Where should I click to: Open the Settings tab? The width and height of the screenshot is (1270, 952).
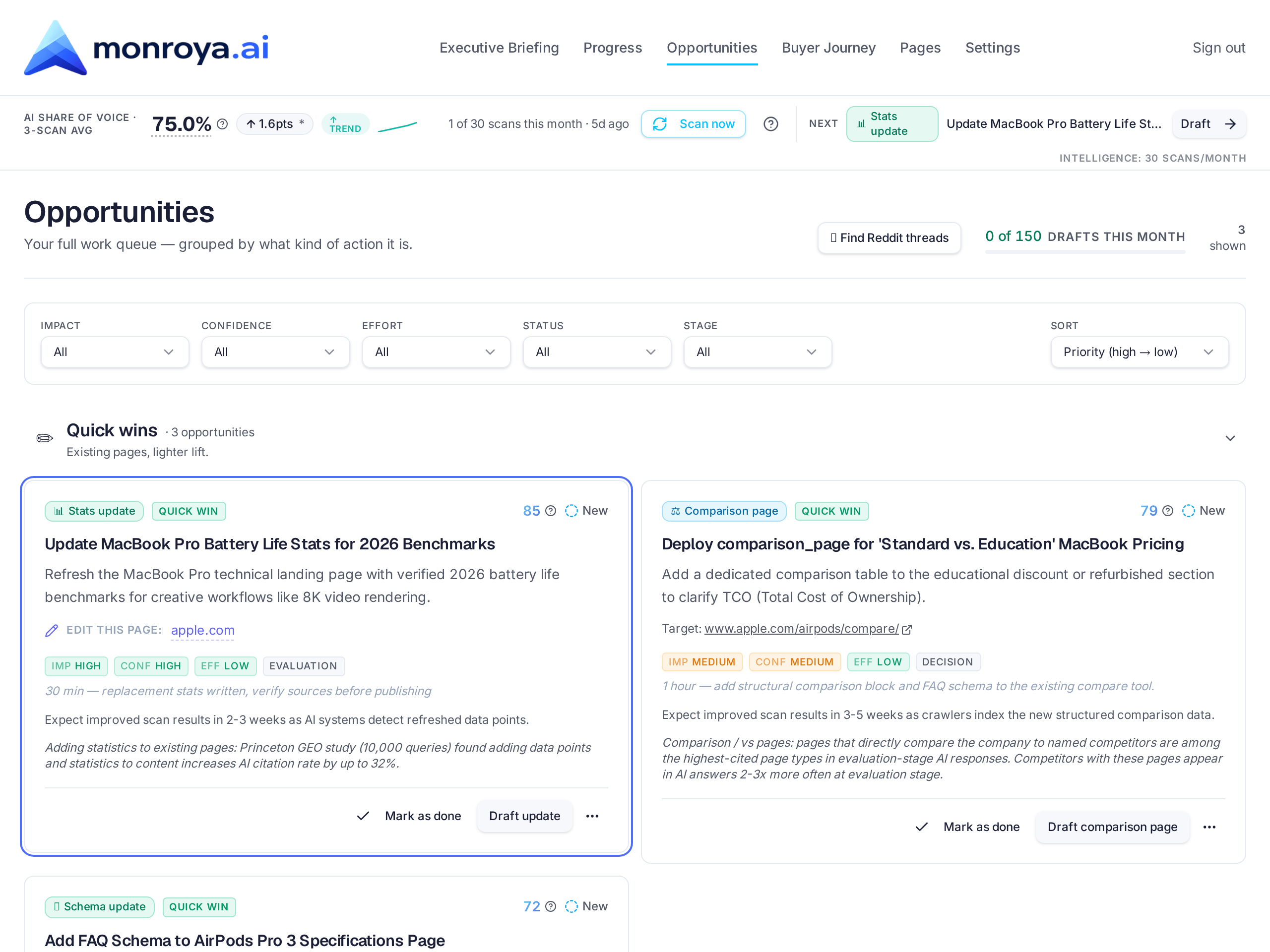coord(993,48)
